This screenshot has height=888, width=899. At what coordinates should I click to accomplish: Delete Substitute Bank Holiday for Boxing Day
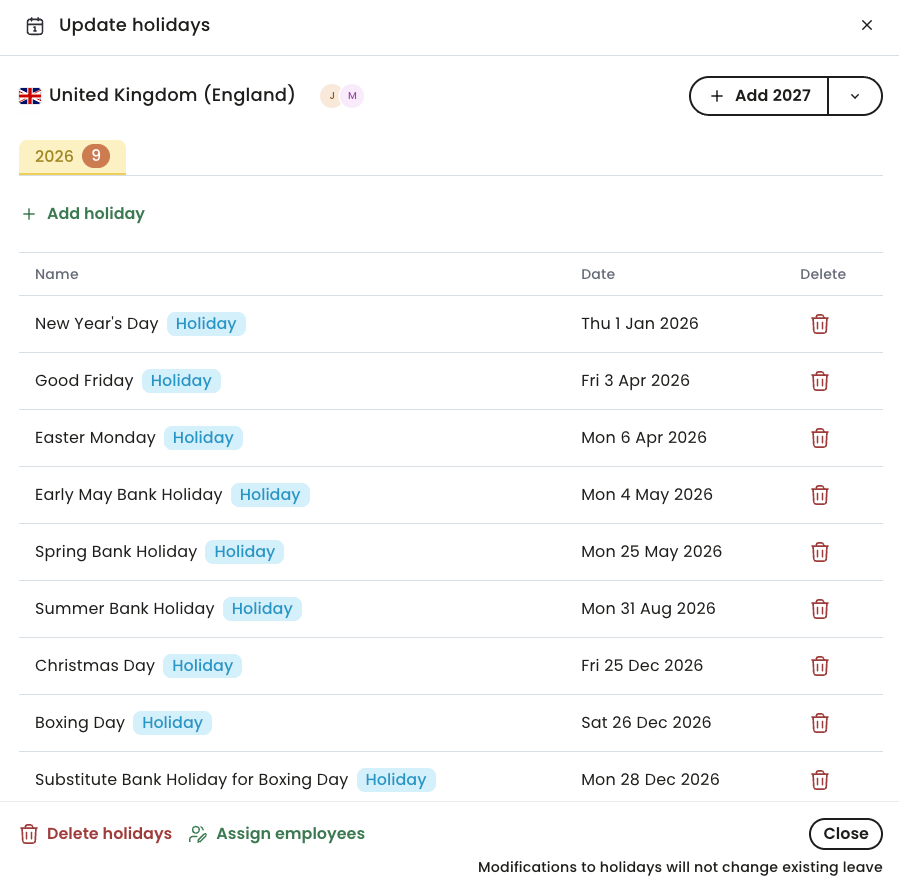[x=820, y=780]
